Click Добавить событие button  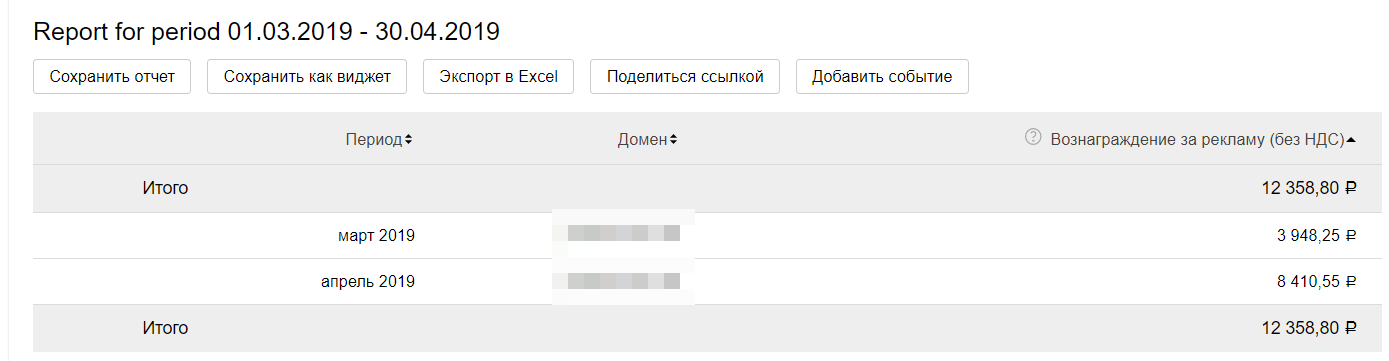(x=882, y=77)
